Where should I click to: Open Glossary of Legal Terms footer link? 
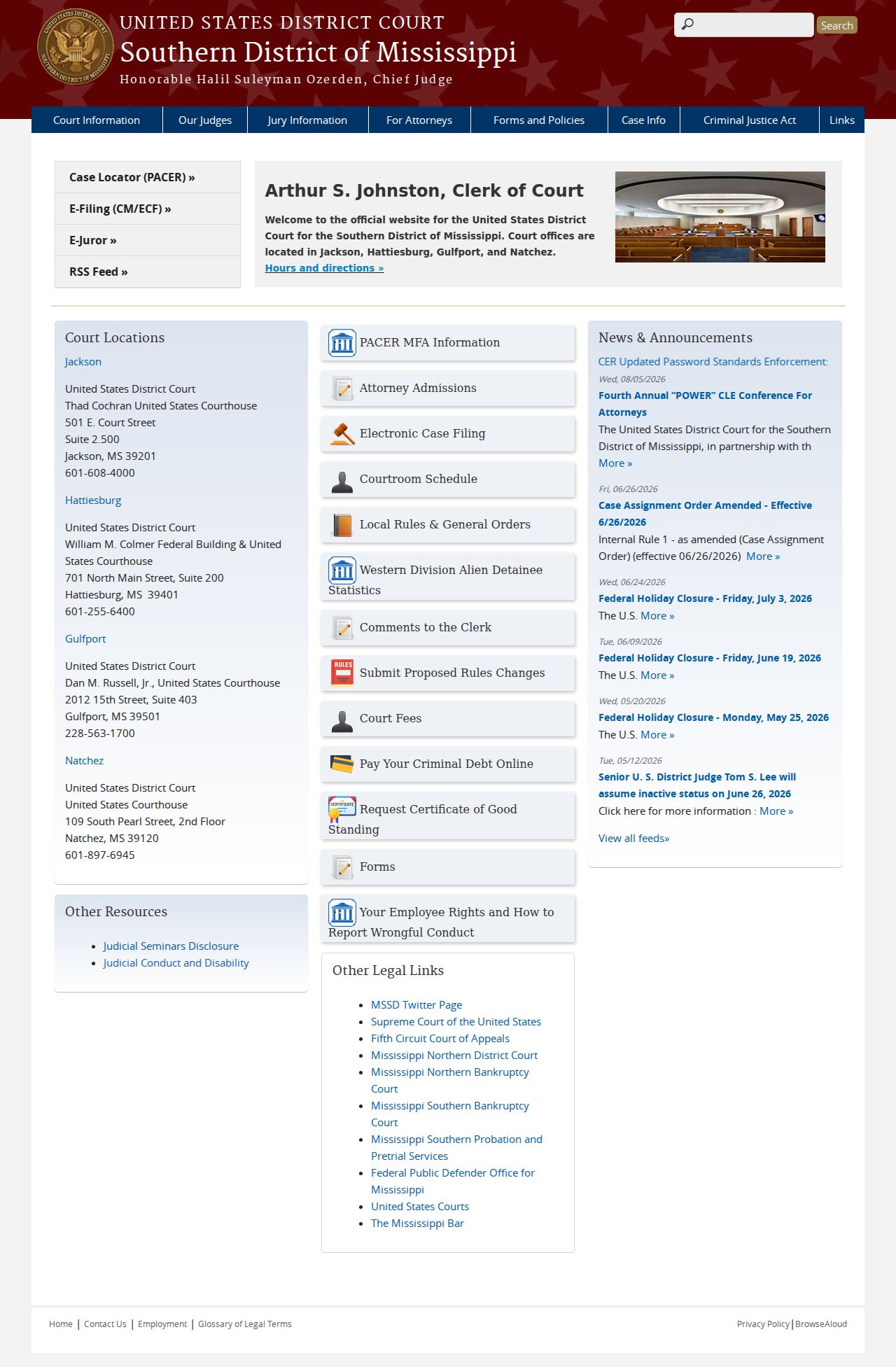(245, 1324)
